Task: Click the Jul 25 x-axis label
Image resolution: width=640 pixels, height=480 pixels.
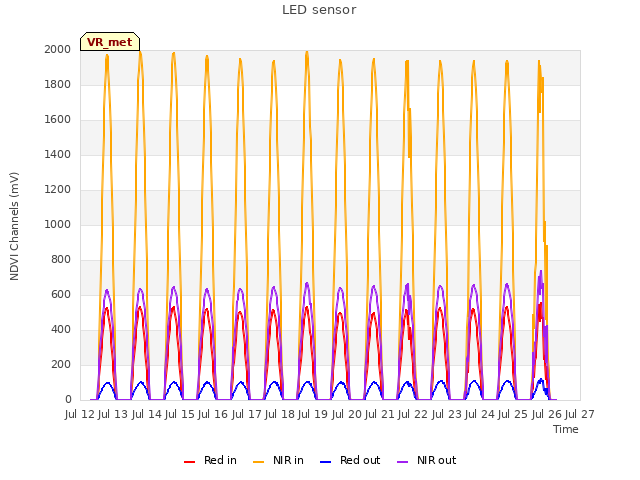Action: point(513,414)
